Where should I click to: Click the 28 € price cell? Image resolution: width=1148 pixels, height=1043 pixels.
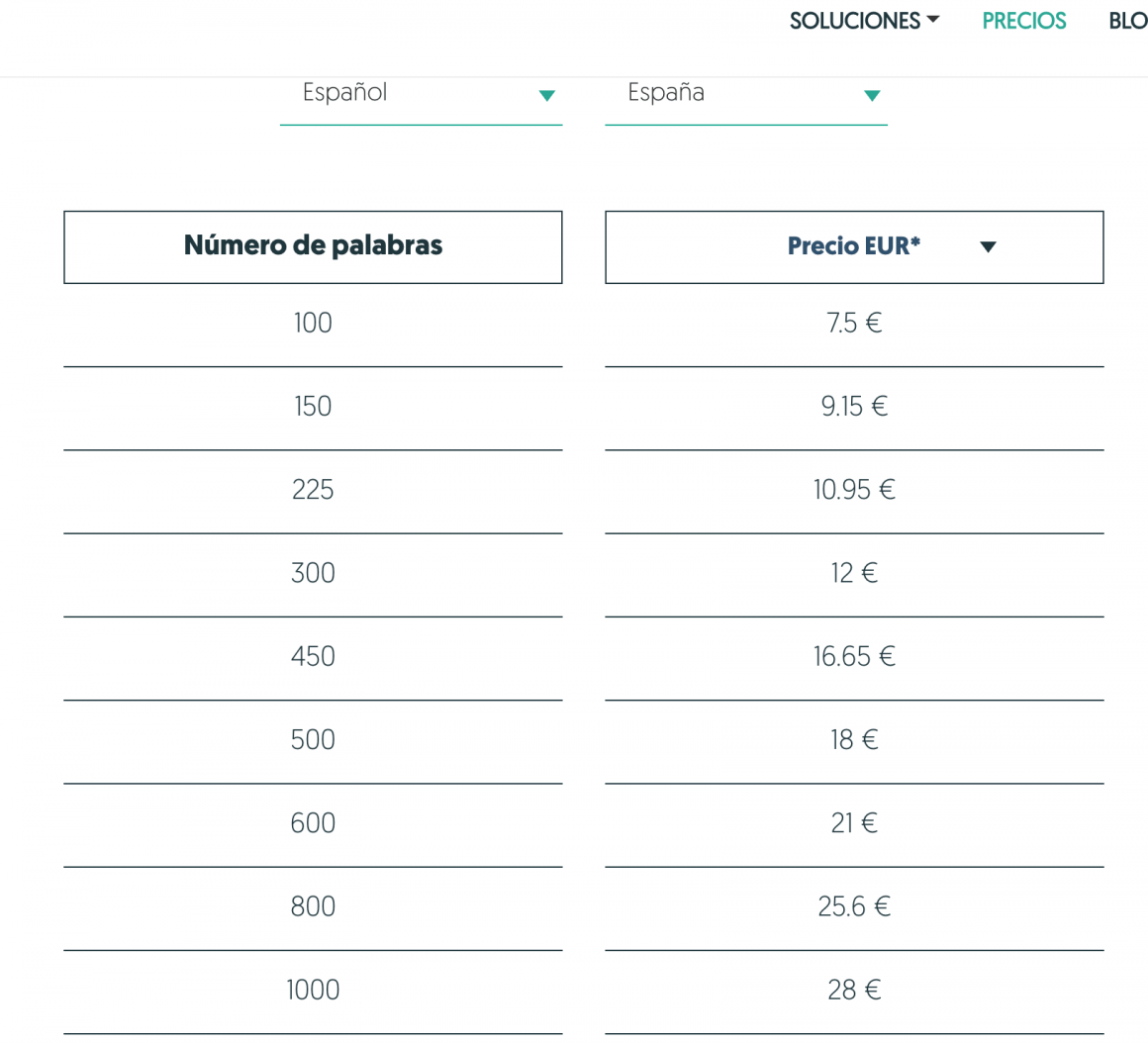click(853, 989)
